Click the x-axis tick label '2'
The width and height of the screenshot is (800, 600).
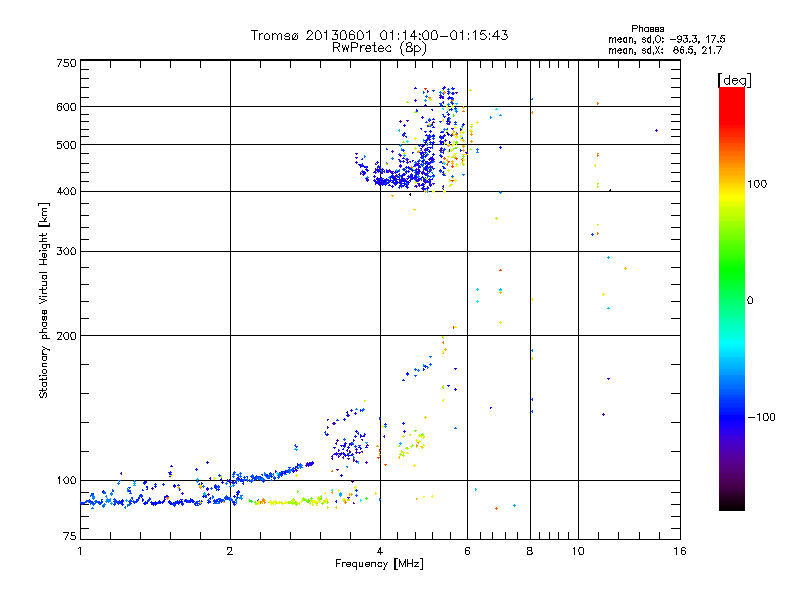(230, 551)
